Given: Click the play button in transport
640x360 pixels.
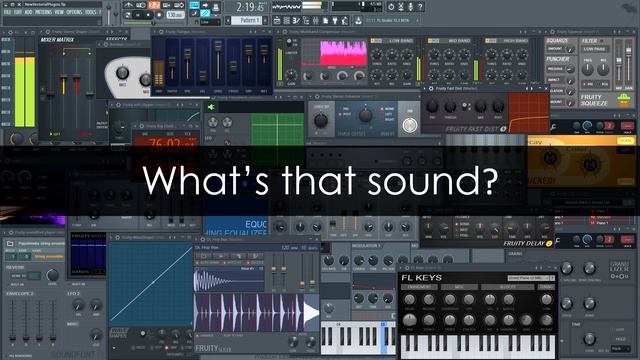Looking at the screenshot, I should point(138,15).
